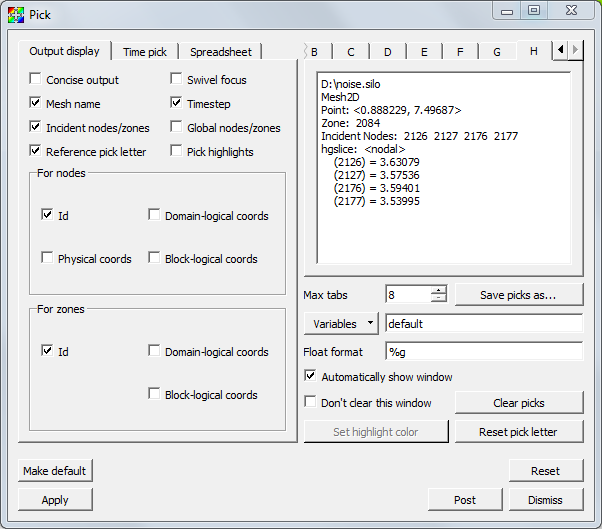Click 'hgslice: <nodal>' line in output
The height and width of the screenshot is (529, 602).
pos(363,149)
